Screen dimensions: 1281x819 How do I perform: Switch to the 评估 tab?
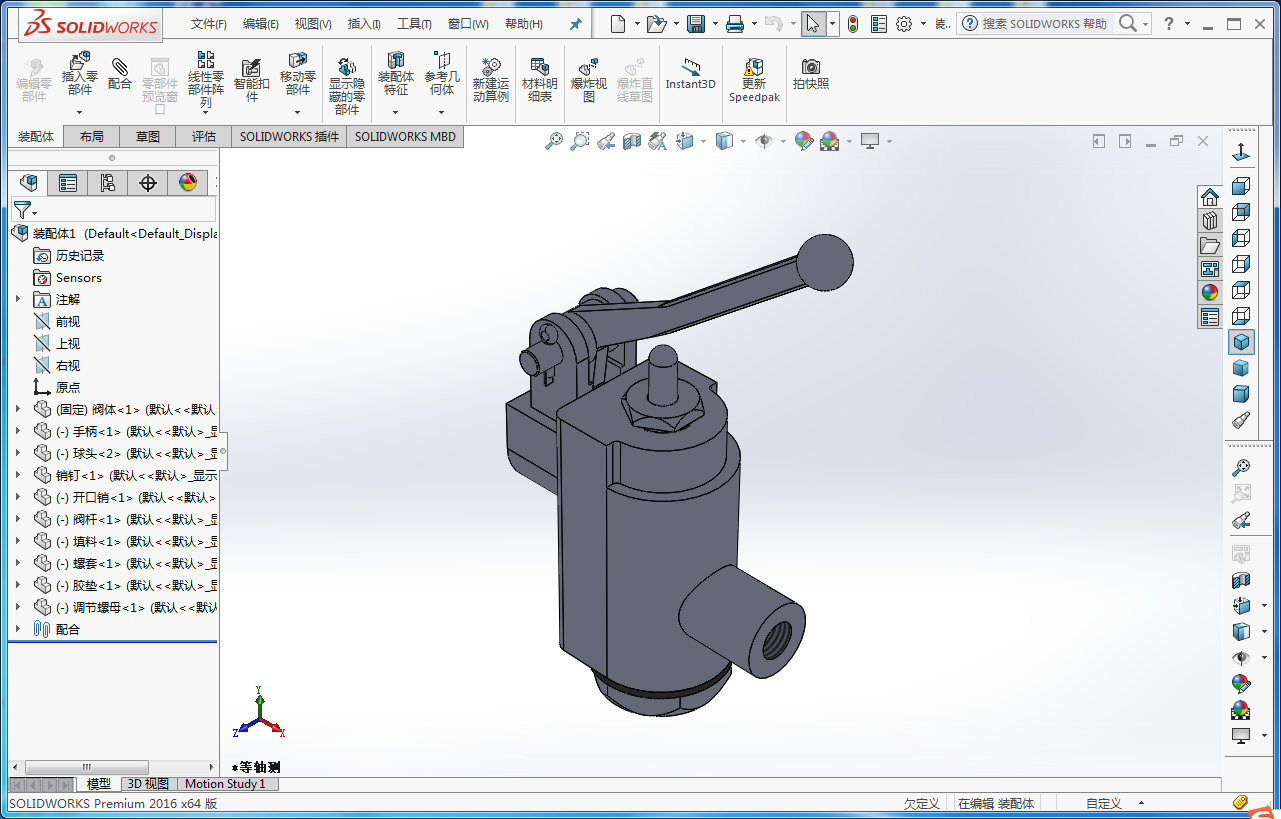(204, 137)
